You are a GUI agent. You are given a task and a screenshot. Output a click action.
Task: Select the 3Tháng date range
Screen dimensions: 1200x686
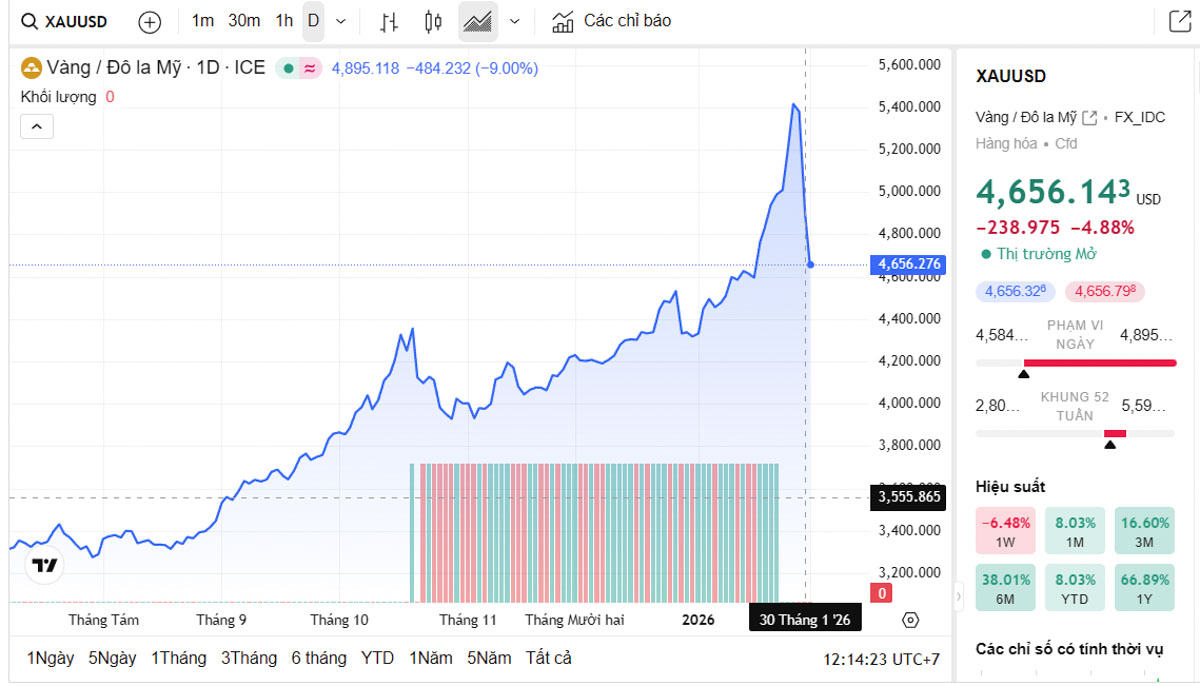coord(249,658)
